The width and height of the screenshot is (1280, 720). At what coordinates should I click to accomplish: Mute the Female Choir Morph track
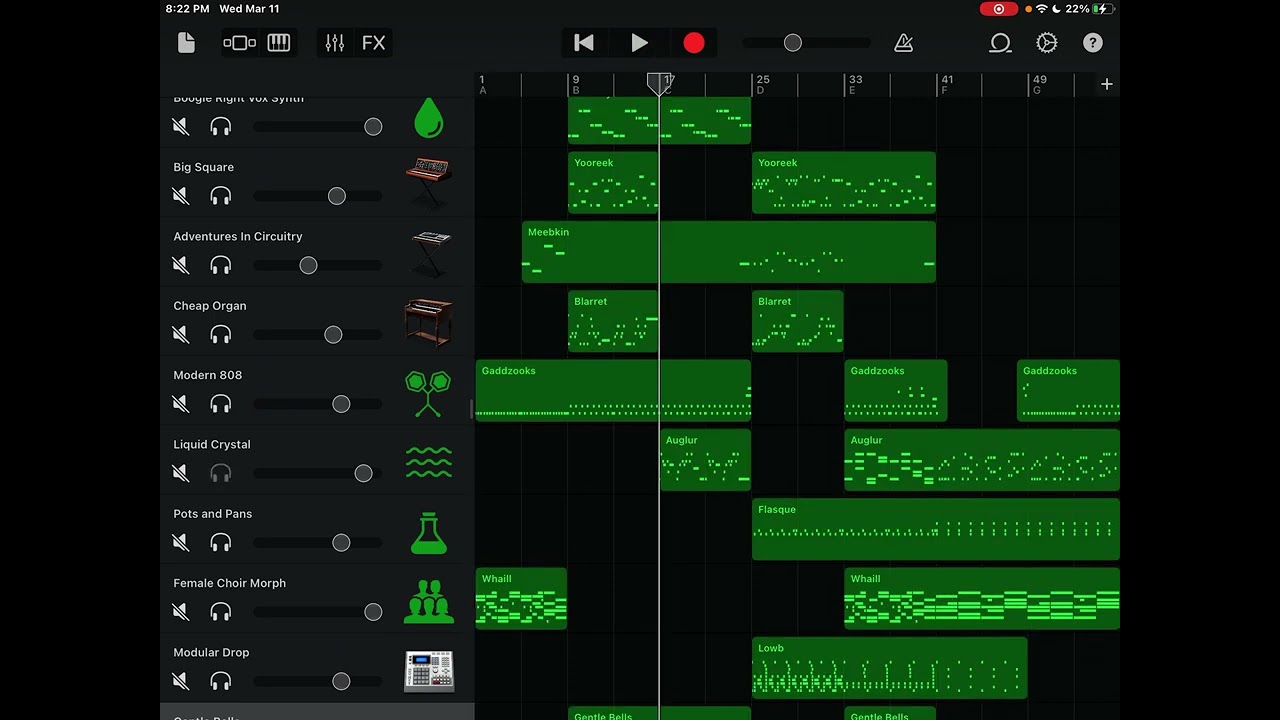click(181, 612)
